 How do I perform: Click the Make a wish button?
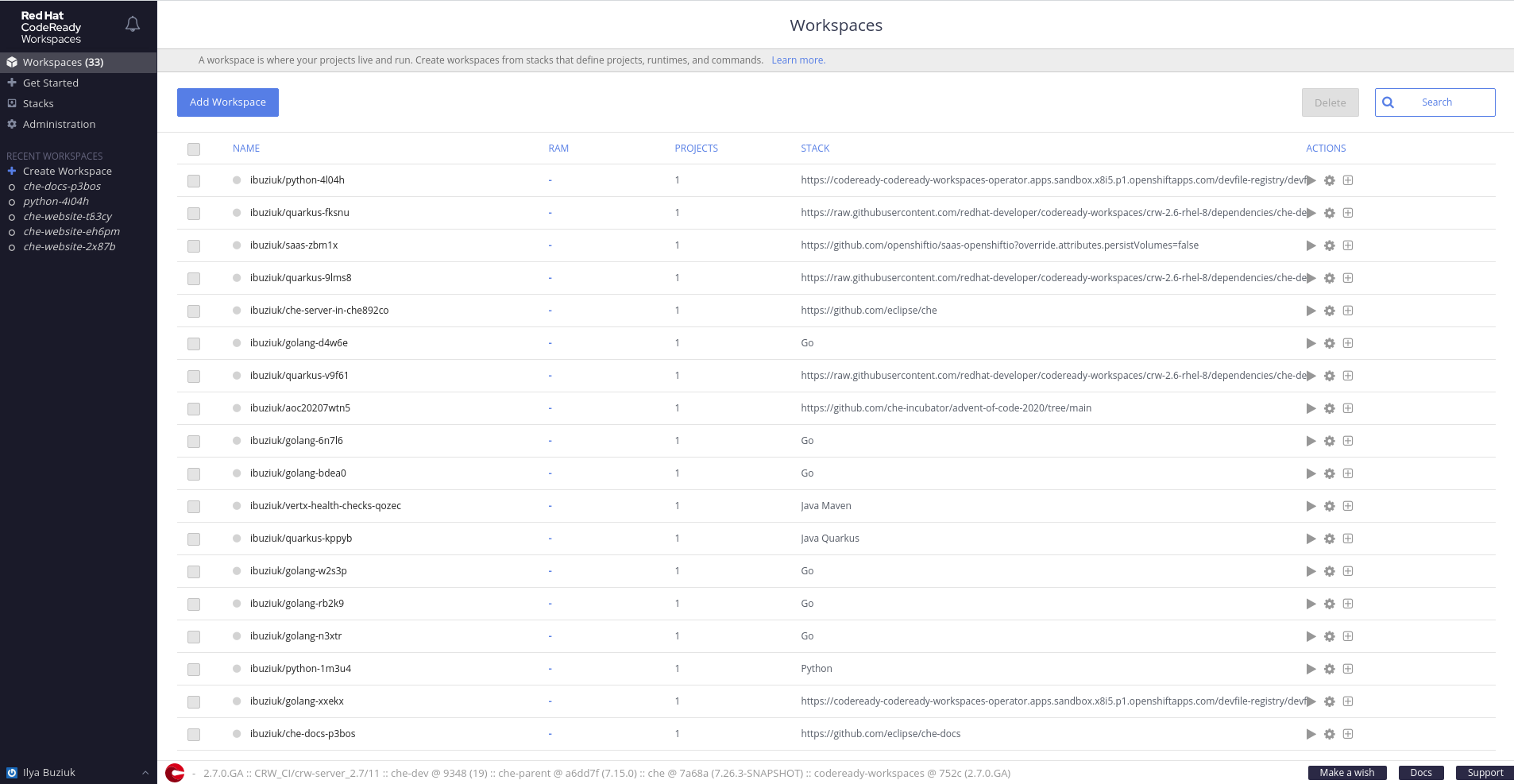1347,773
